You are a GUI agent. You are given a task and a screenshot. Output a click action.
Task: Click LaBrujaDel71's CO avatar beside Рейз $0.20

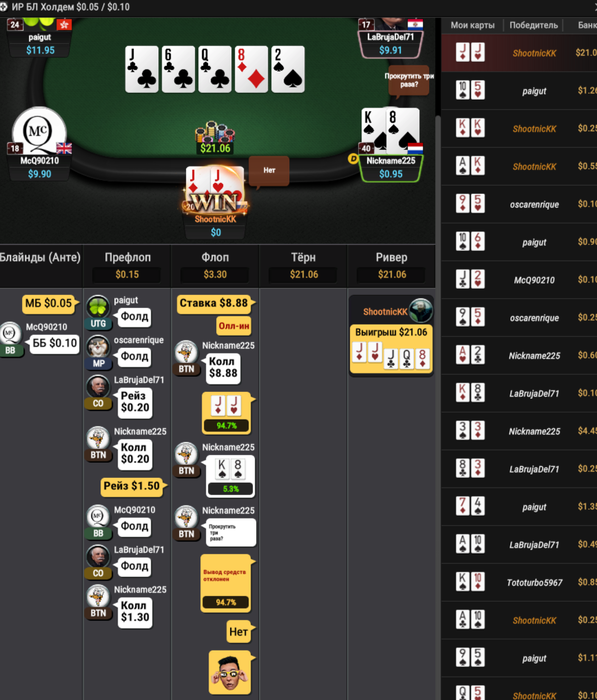pos(98,387)
